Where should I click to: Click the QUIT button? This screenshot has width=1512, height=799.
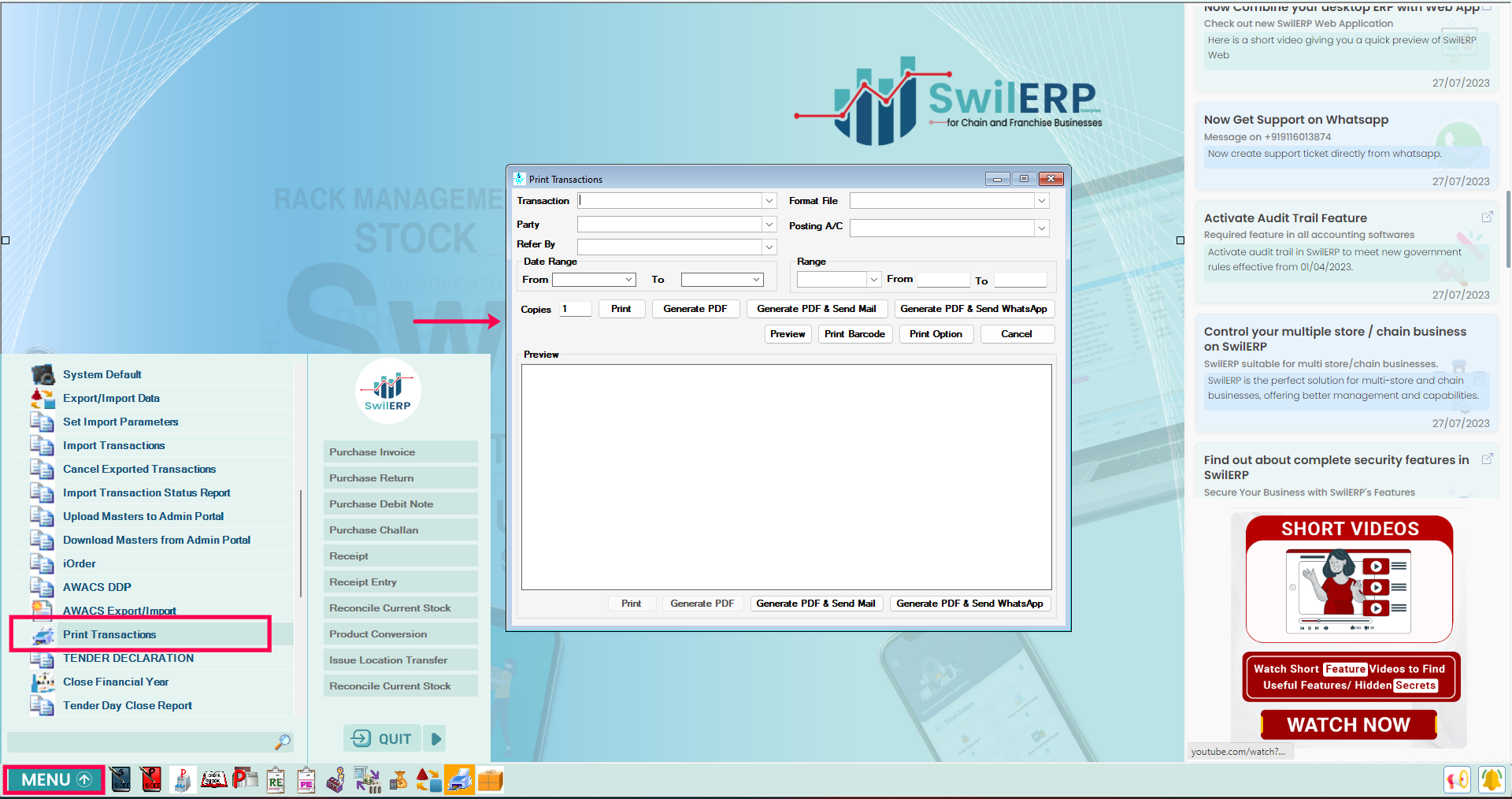(x=382, y=738)
